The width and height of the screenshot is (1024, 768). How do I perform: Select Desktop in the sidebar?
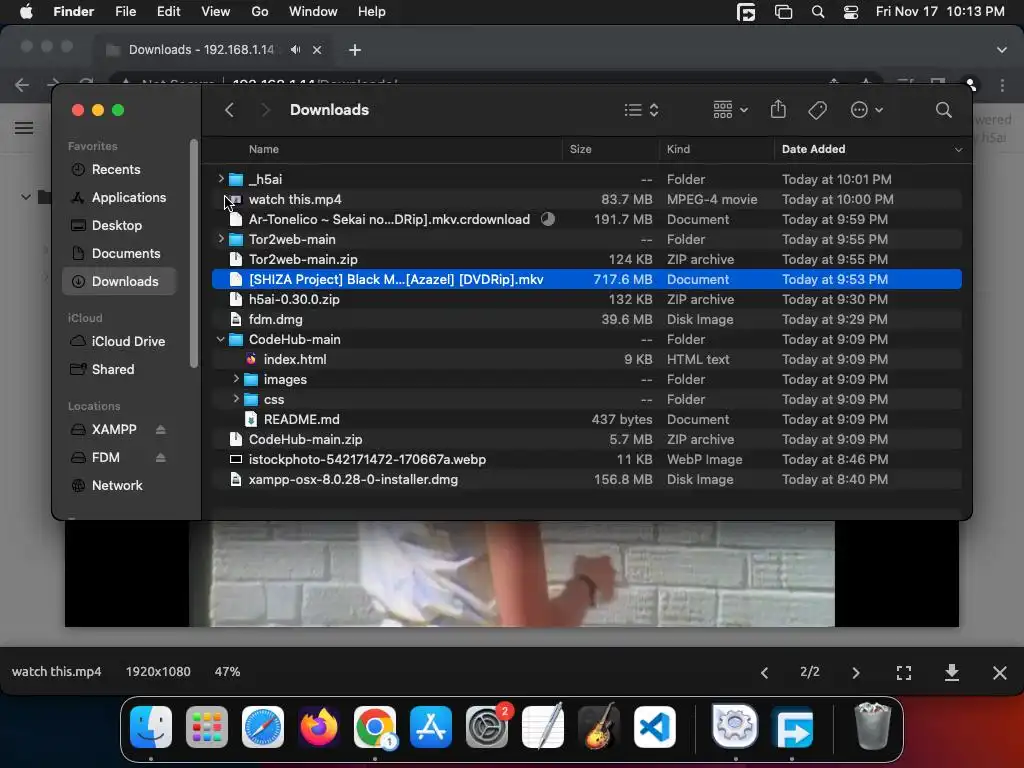pyautogui.click(x=119, y=225)
